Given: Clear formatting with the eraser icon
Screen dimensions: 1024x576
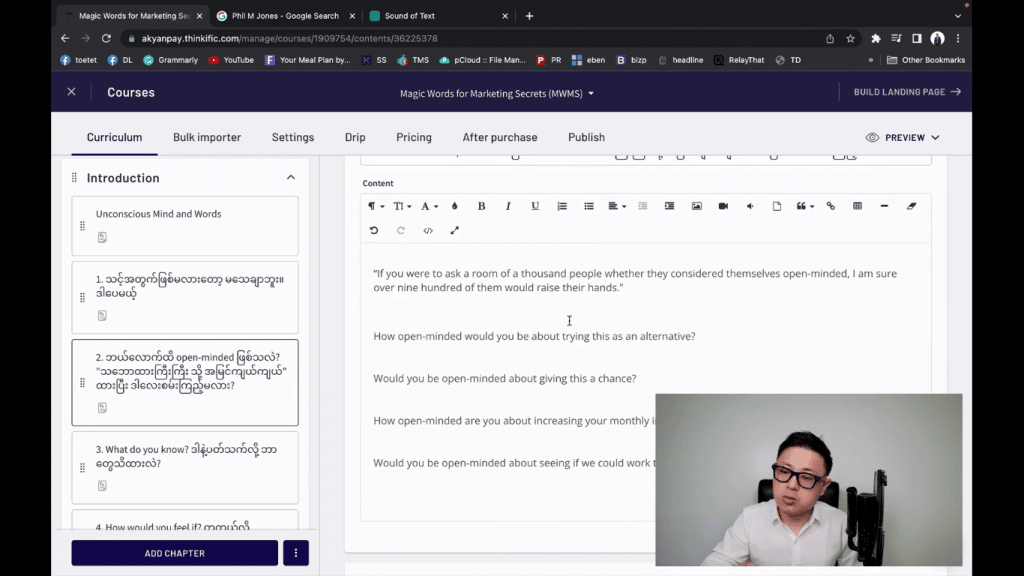Looking at the screenshot, I should 912,206.
